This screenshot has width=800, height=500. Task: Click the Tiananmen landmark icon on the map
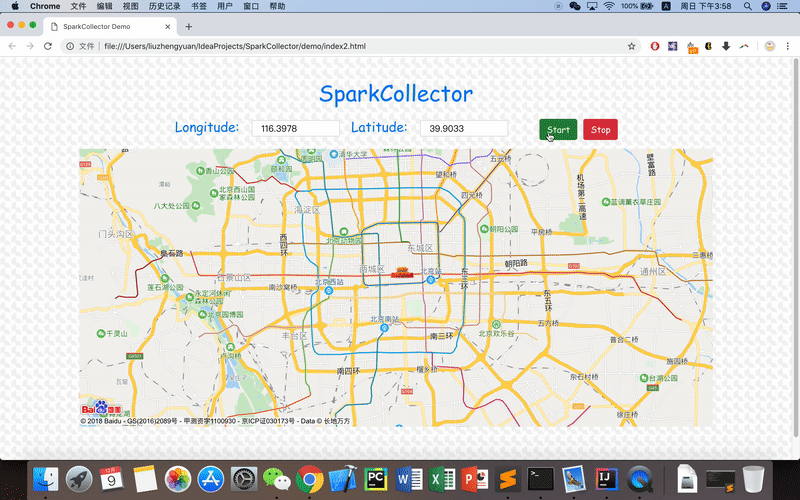click(402, 272)
